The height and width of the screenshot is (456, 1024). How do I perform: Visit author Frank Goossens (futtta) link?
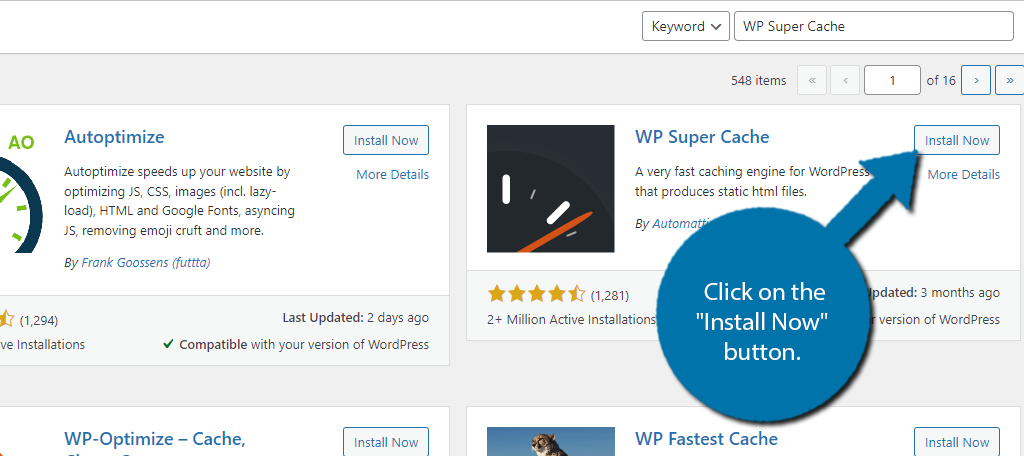click(x=146, y=263)
